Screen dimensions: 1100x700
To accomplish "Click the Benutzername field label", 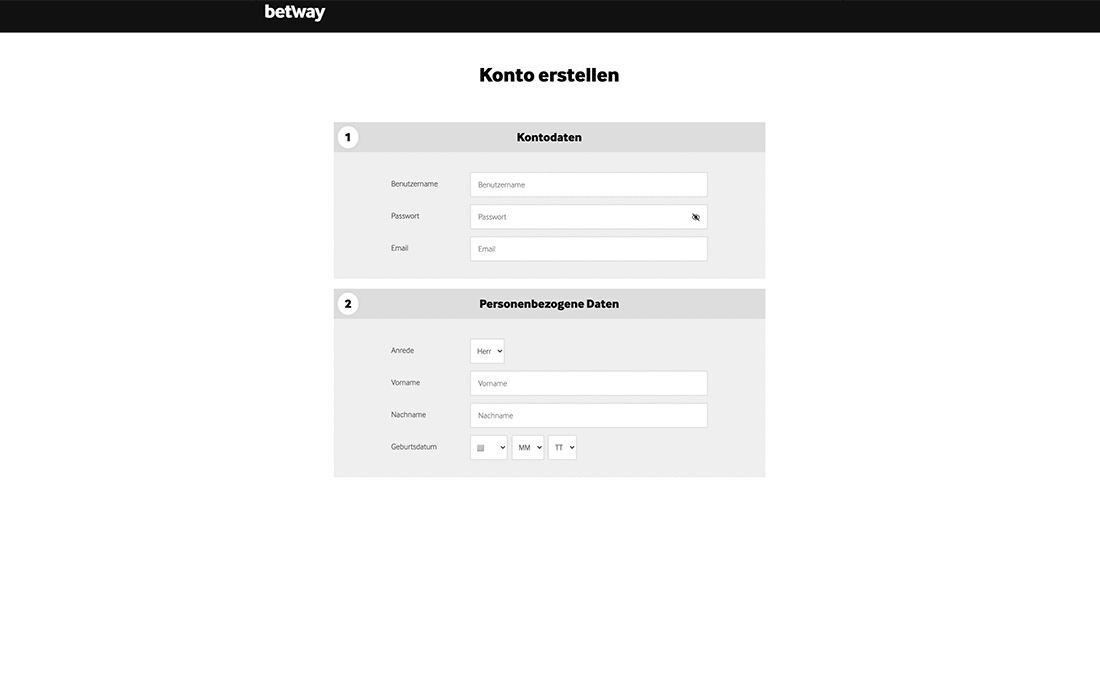I will 413,184.
